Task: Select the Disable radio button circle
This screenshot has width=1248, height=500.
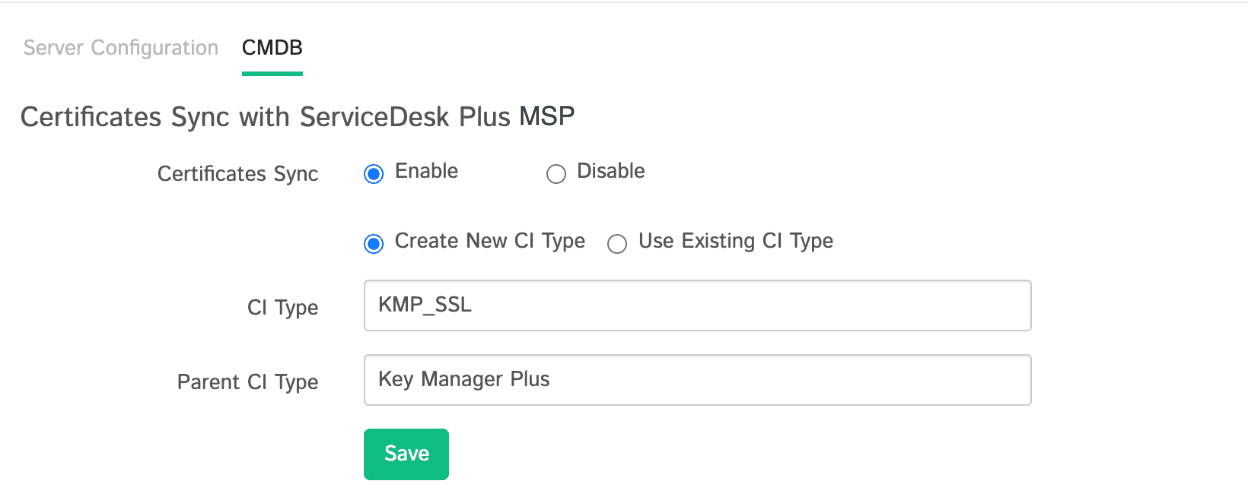Action: pyautogui.click(x=556, y=174)
